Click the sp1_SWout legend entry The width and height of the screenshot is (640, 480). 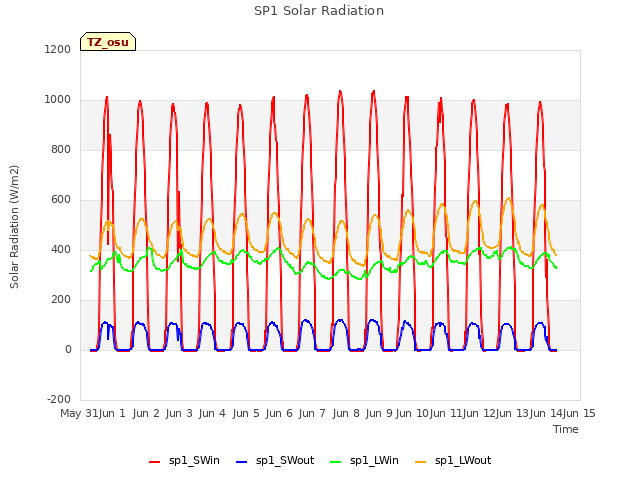[276, 461]
